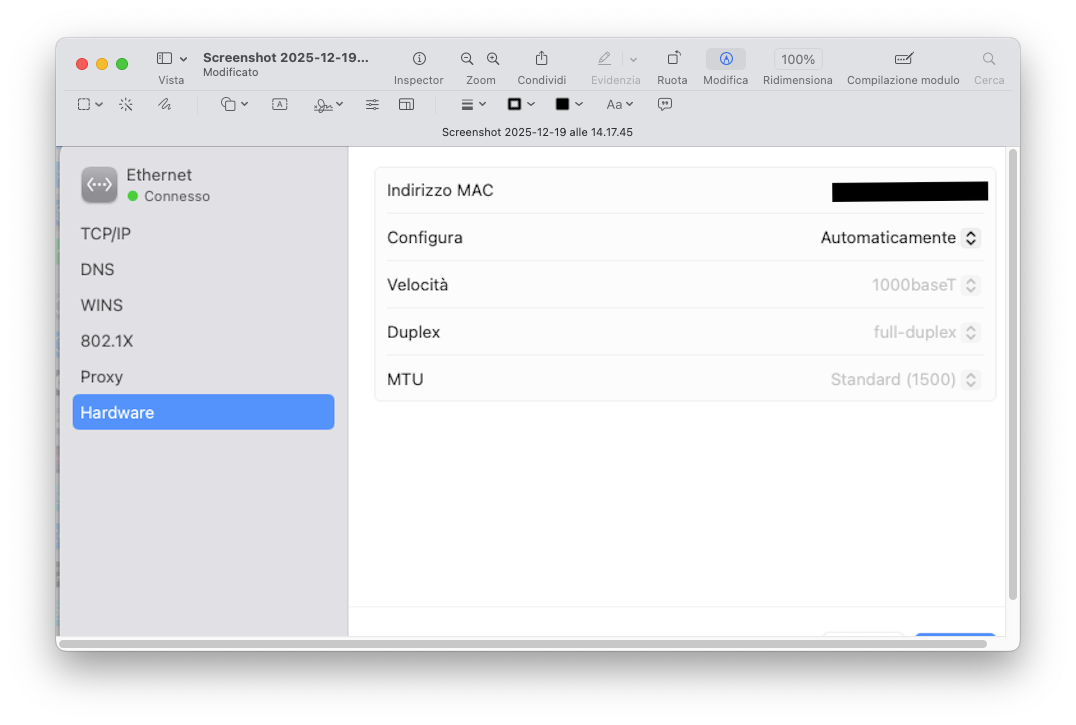Click the Connesso status text
Viewport: 1076px width, 725px height.
(177, 197)
